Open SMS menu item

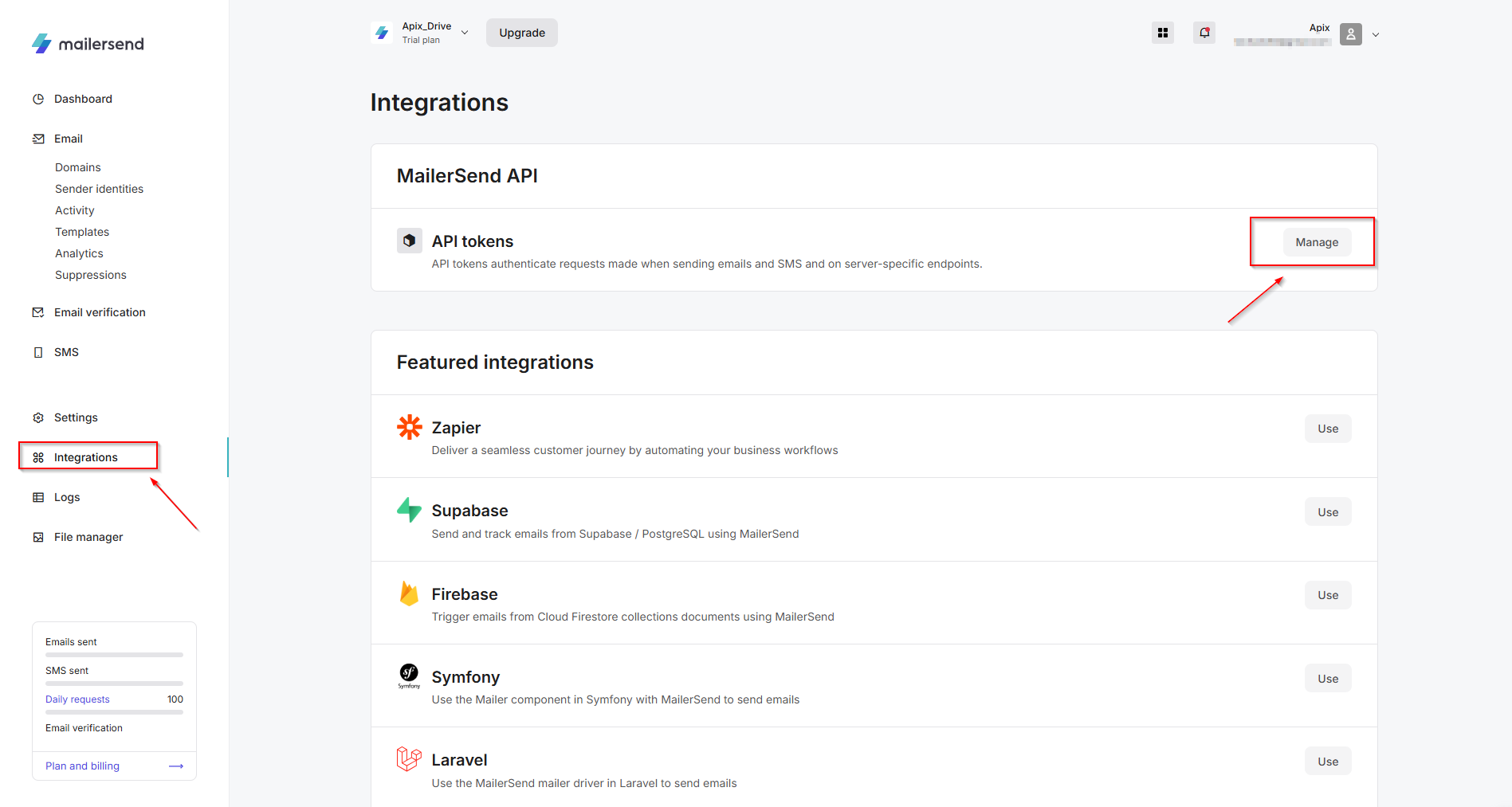(x=66, y=352)
